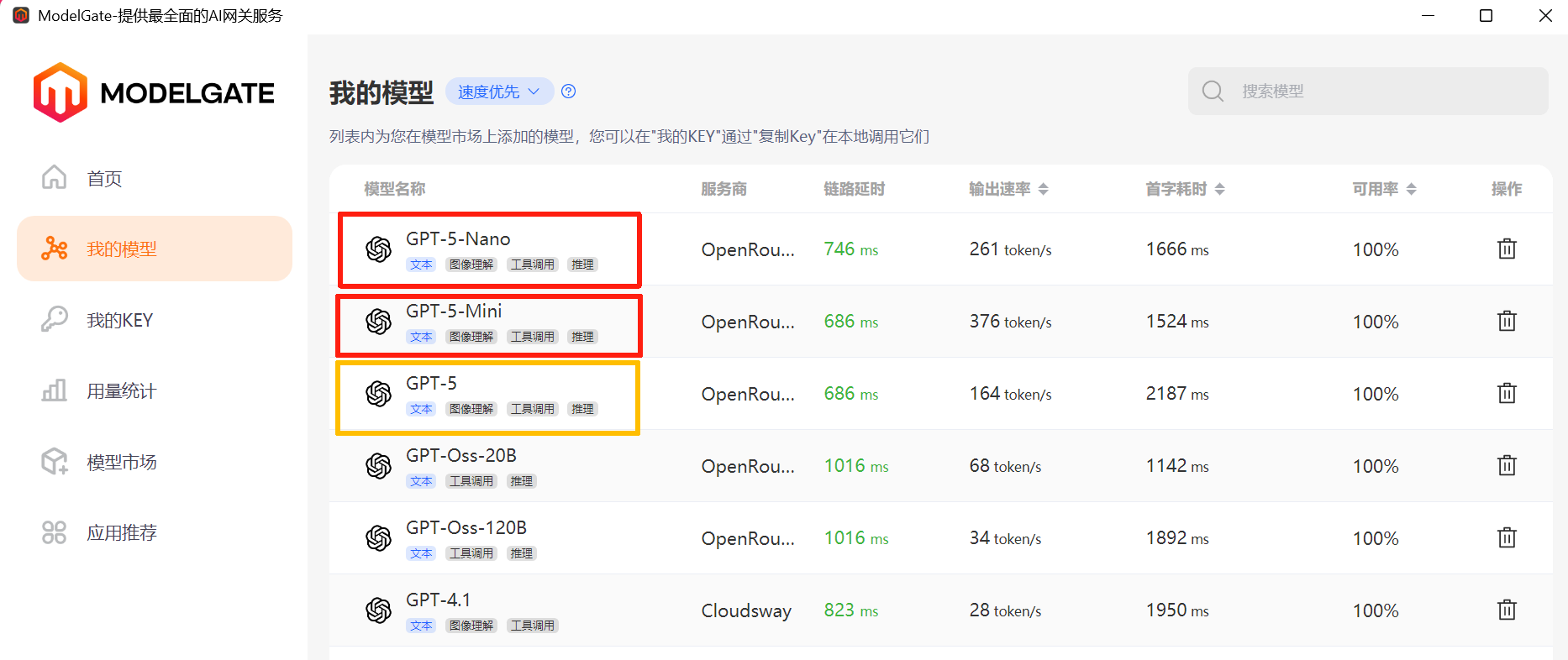Delete the GPT-5 model row

tap(1507, 393)
